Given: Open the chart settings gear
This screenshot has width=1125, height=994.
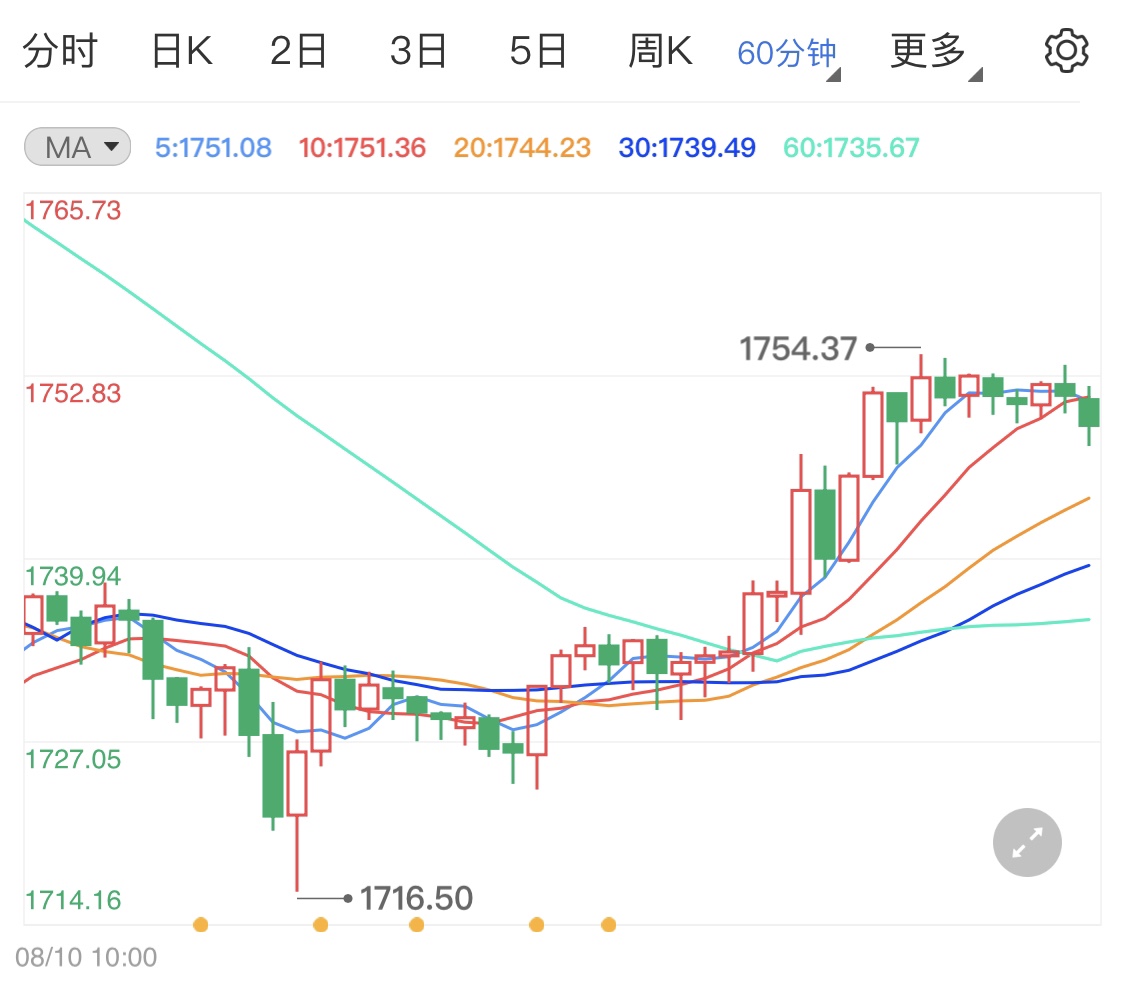Looking at the screenshot, I should [x=1066, y=51].
